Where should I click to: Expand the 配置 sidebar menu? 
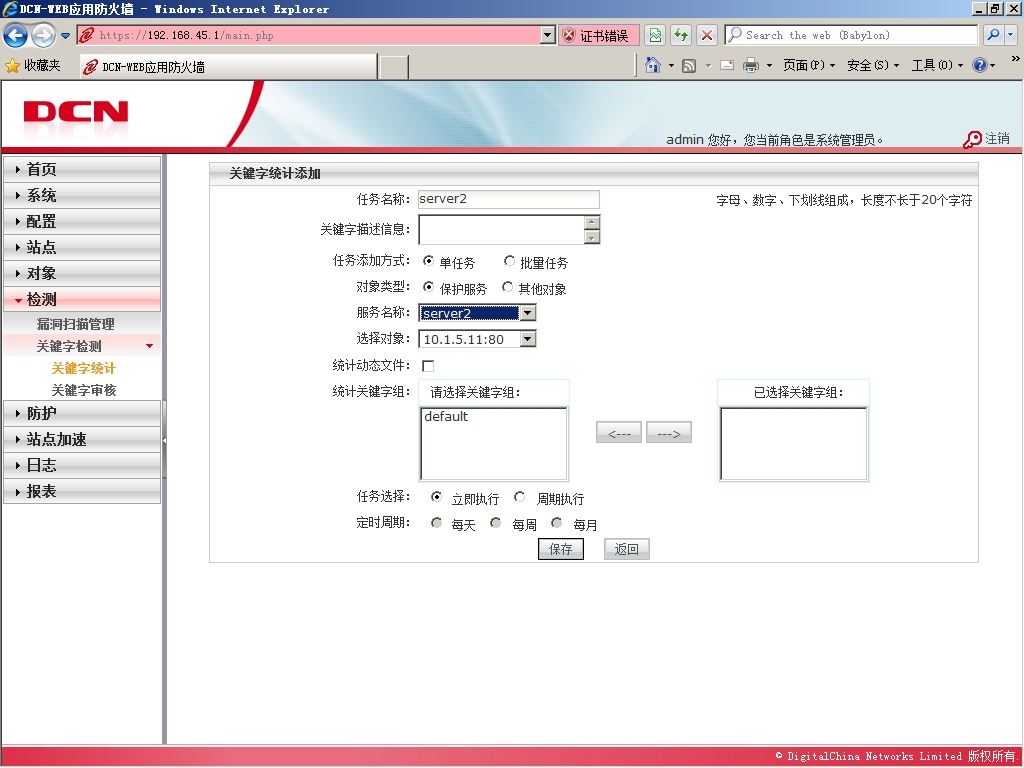[x=82, y=221]
